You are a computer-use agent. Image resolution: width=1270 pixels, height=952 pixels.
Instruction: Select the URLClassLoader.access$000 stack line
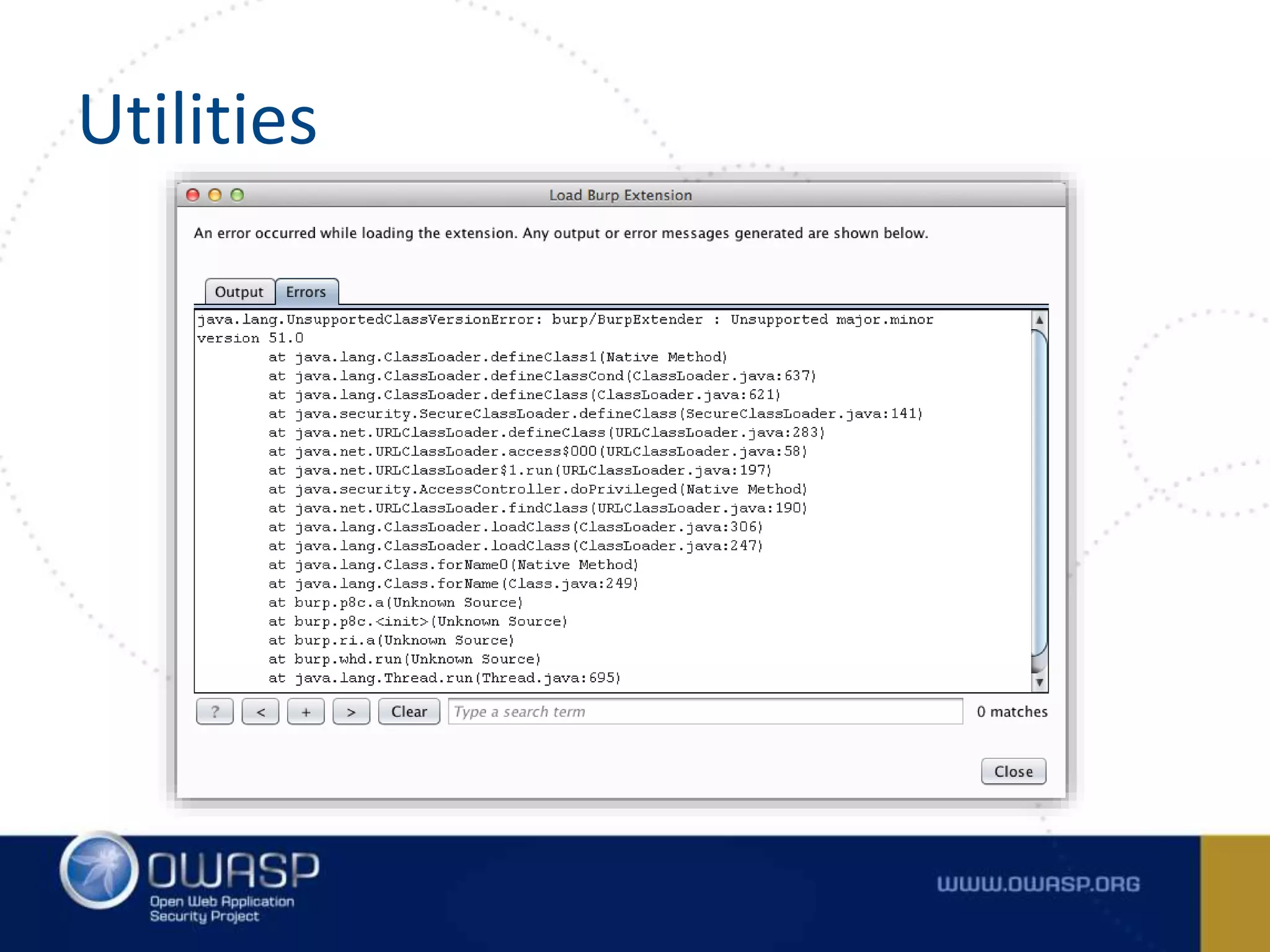[x=538, y=452]
